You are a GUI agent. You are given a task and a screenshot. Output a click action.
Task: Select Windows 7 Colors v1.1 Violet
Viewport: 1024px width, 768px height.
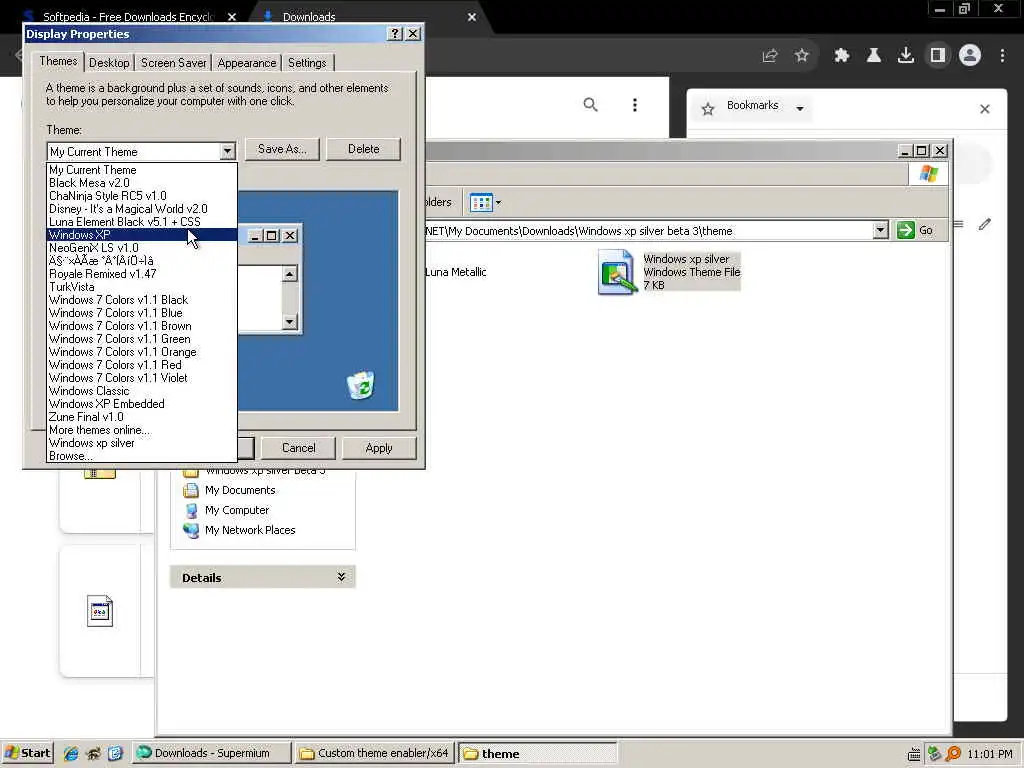[142, 378]
